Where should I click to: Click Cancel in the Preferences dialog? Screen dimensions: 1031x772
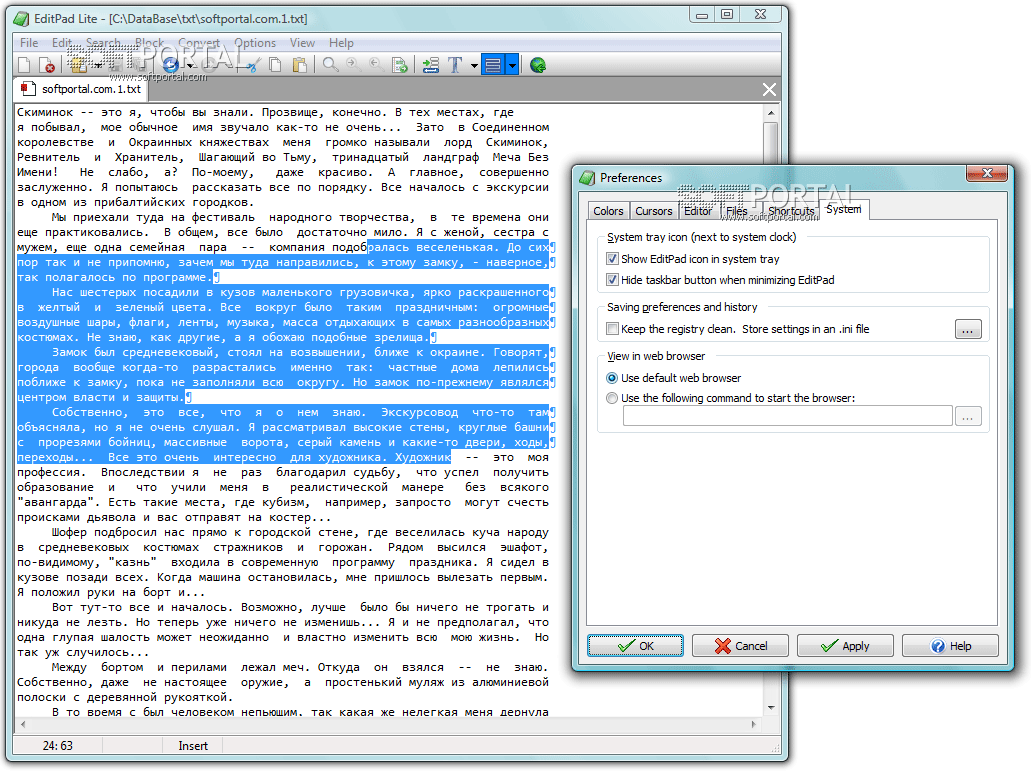(x=740, y=646)
